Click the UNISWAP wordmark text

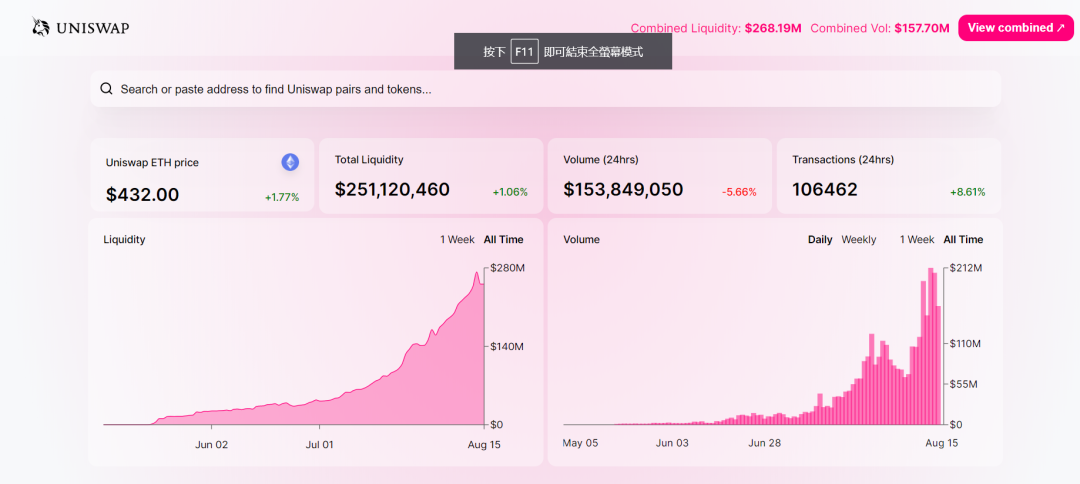pos(93,28)
